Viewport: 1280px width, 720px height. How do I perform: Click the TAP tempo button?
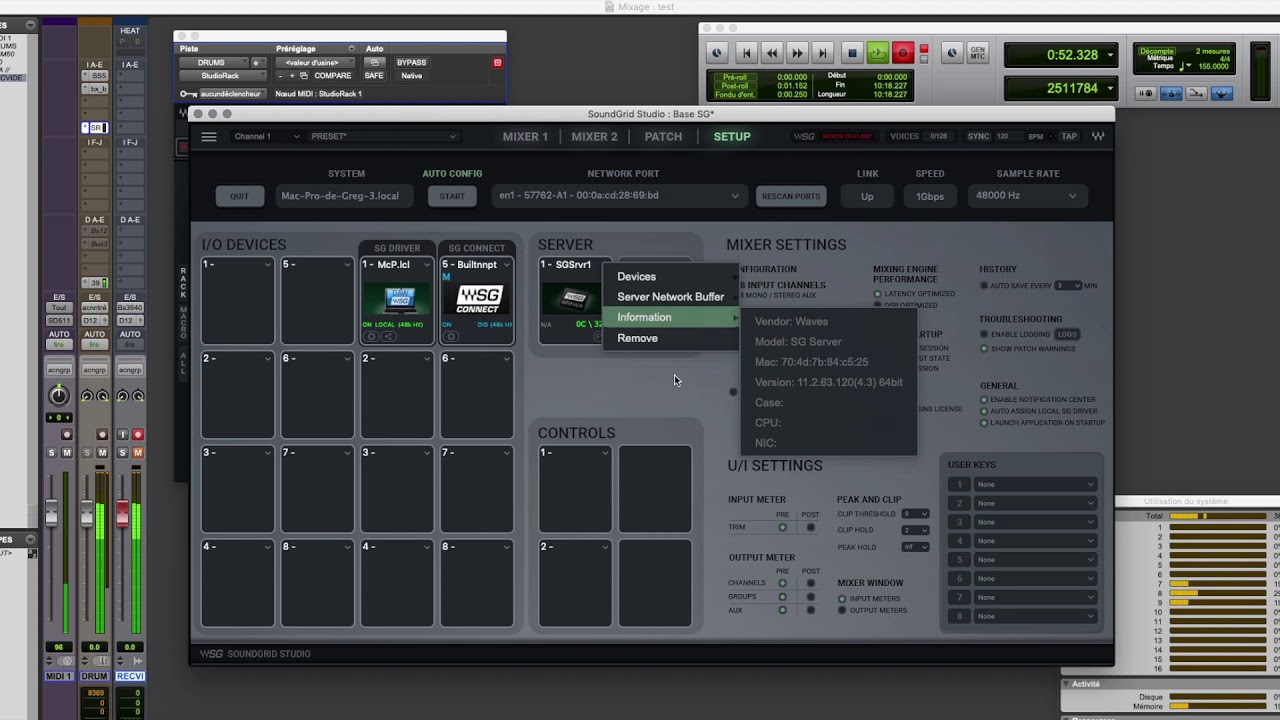coord(1069,137)
